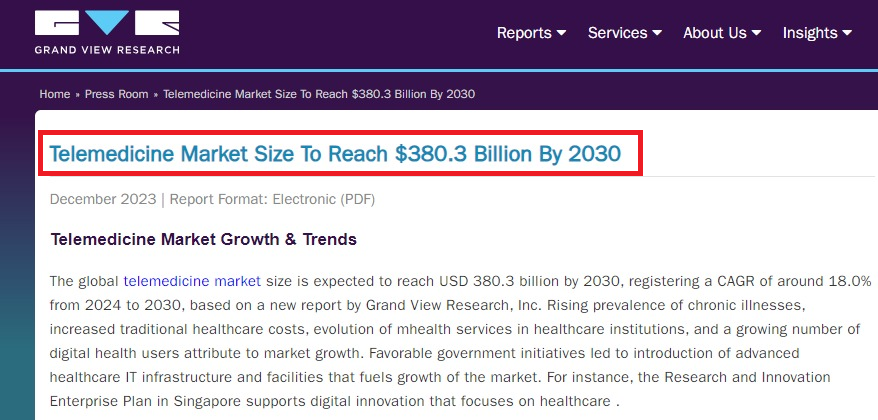
Task: Click the 'Telemedicine Market Growth & Trends' heading
Action: click(x=203, y=239)
